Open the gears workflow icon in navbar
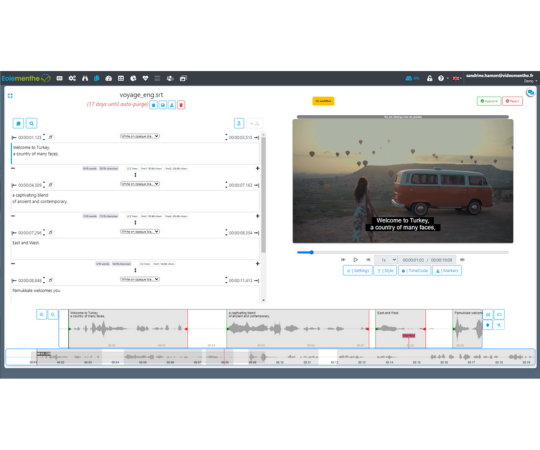 [x=72, y=79]
